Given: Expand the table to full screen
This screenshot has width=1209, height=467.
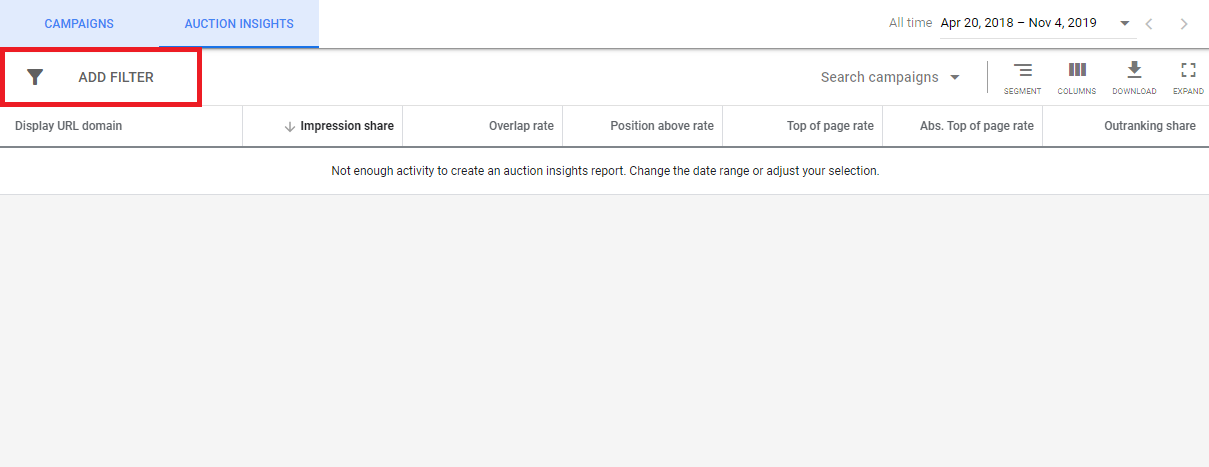Looking at the screenshot, I should [1188, 78].
